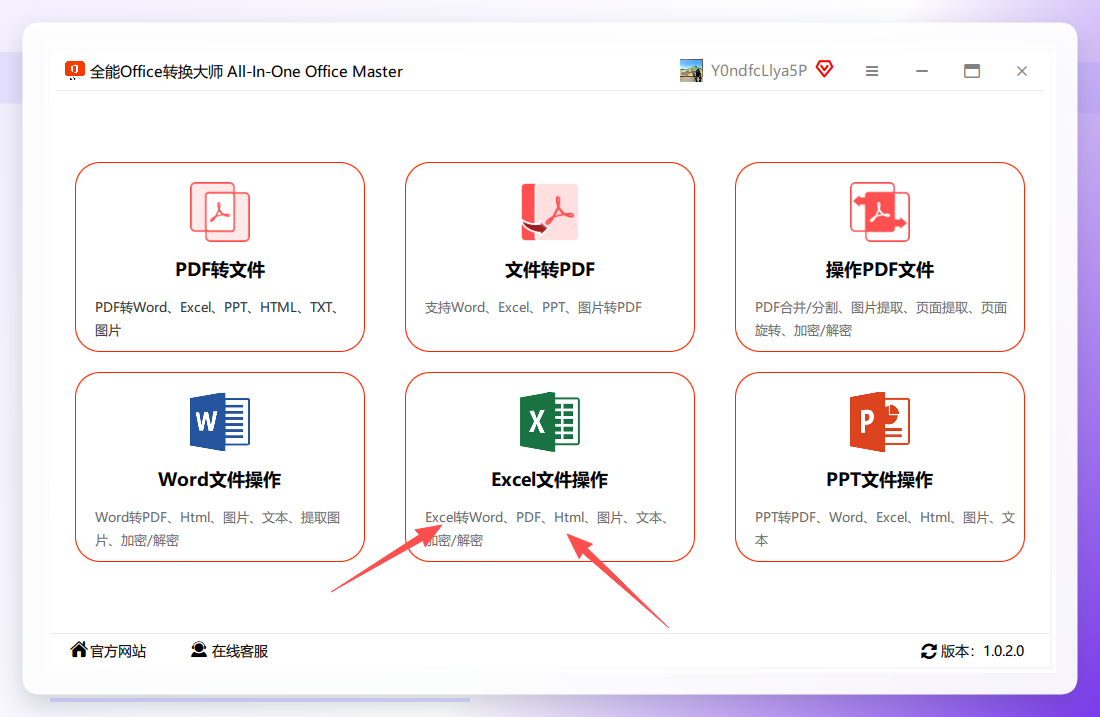This screenshot has width=1100, height=717.
Task: Open the 操作PDF文件 icon
Action: [x=880, y=212]
